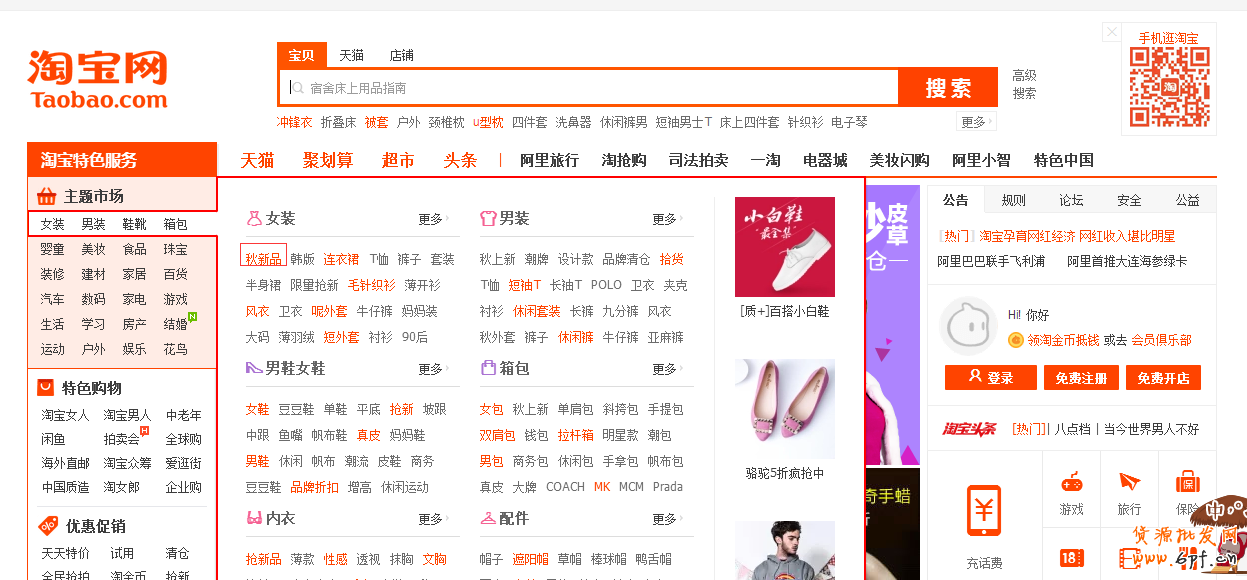Open the announcement 阿里首推大连海参绿卡
1247x580 pixels.
[1127, 261]
